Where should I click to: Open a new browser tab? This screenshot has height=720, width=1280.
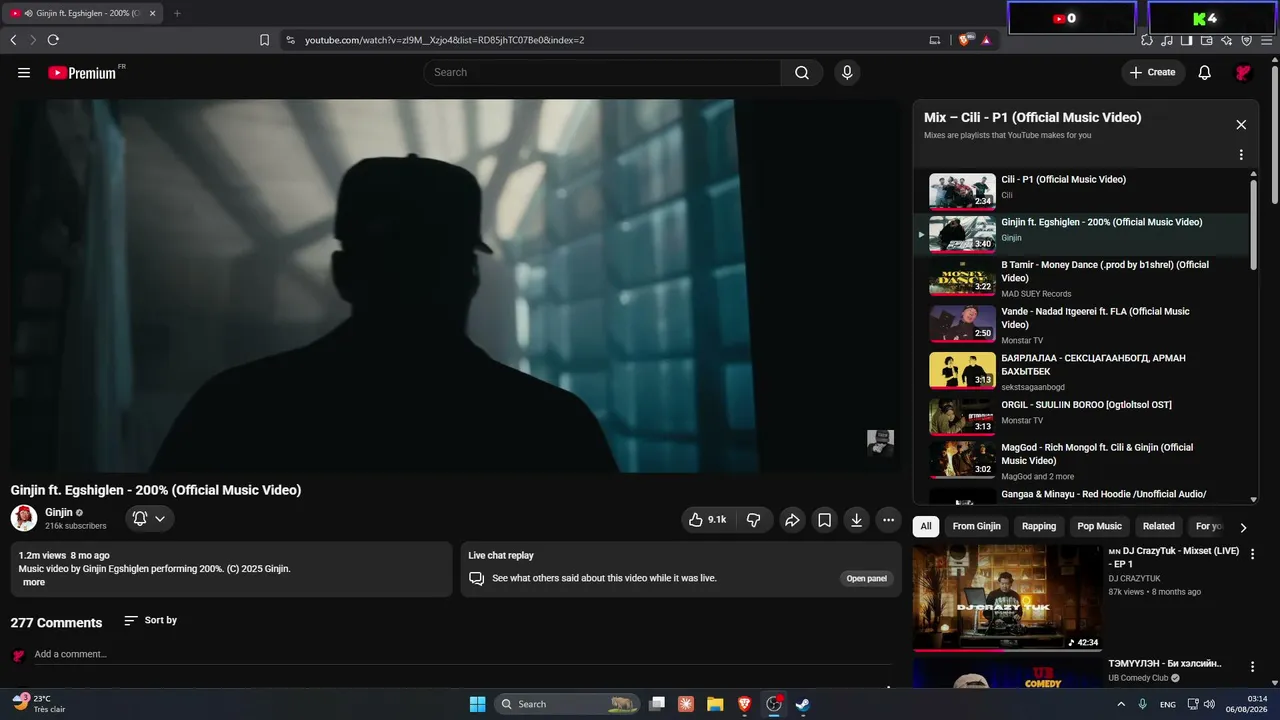click(x=177, y=14)
